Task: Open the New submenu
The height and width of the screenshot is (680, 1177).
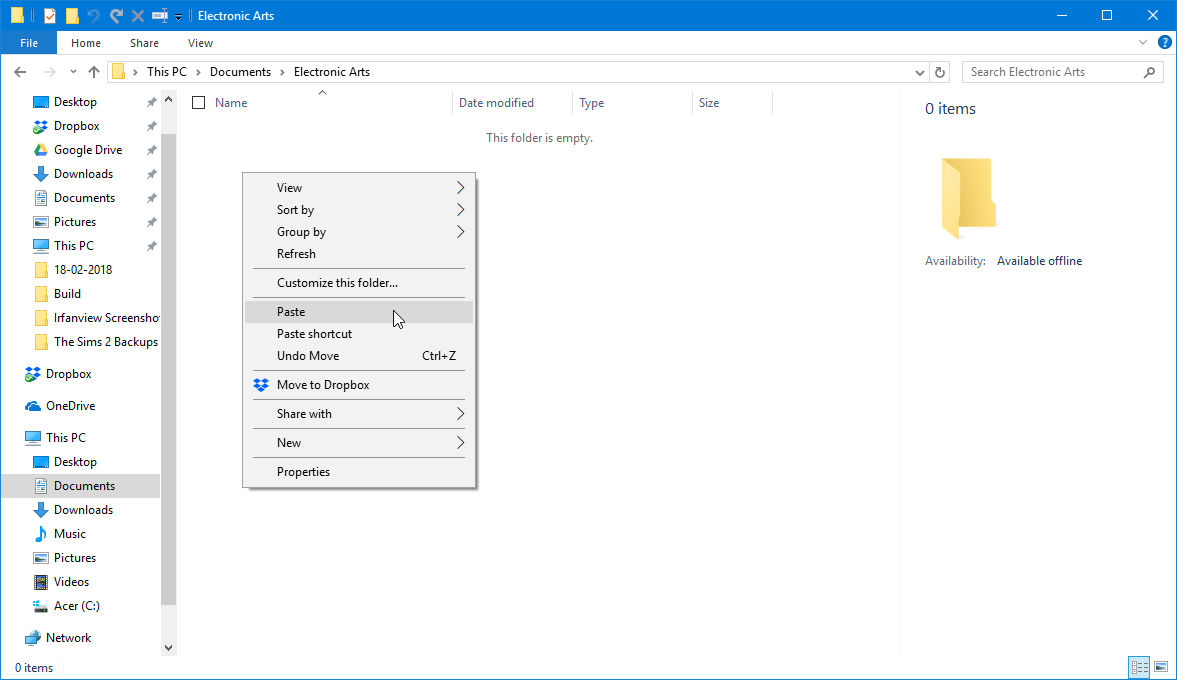Action: (x=359, y=443)
